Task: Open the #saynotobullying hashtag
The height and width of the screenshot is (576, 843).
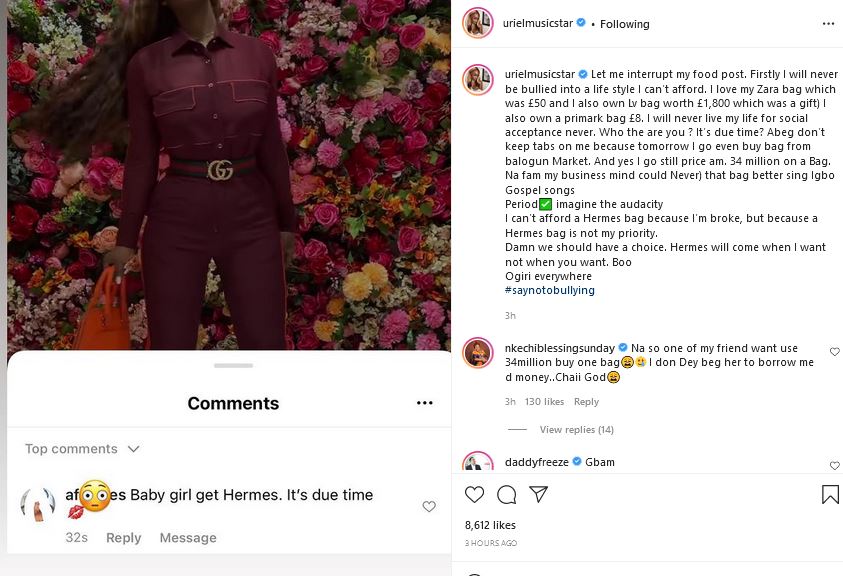Action: (550, 290)
